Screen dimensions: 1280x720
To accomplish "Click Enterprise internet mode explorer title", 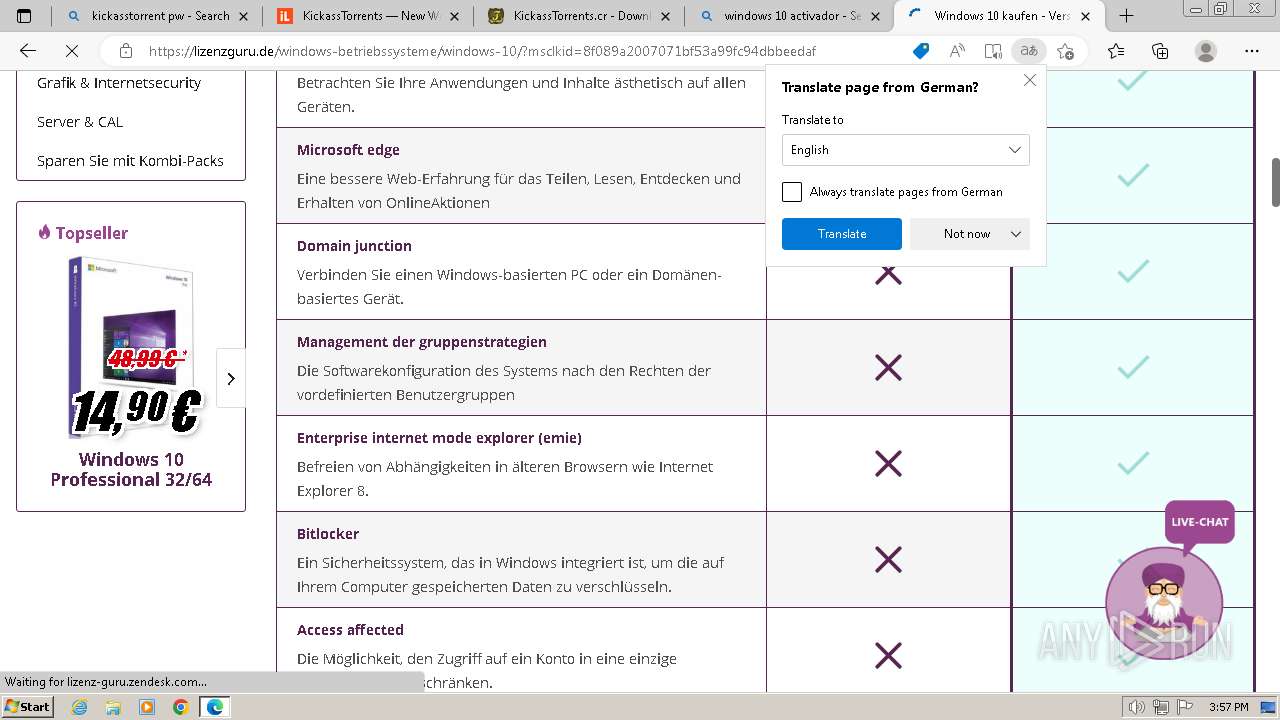I will point(439,438).
